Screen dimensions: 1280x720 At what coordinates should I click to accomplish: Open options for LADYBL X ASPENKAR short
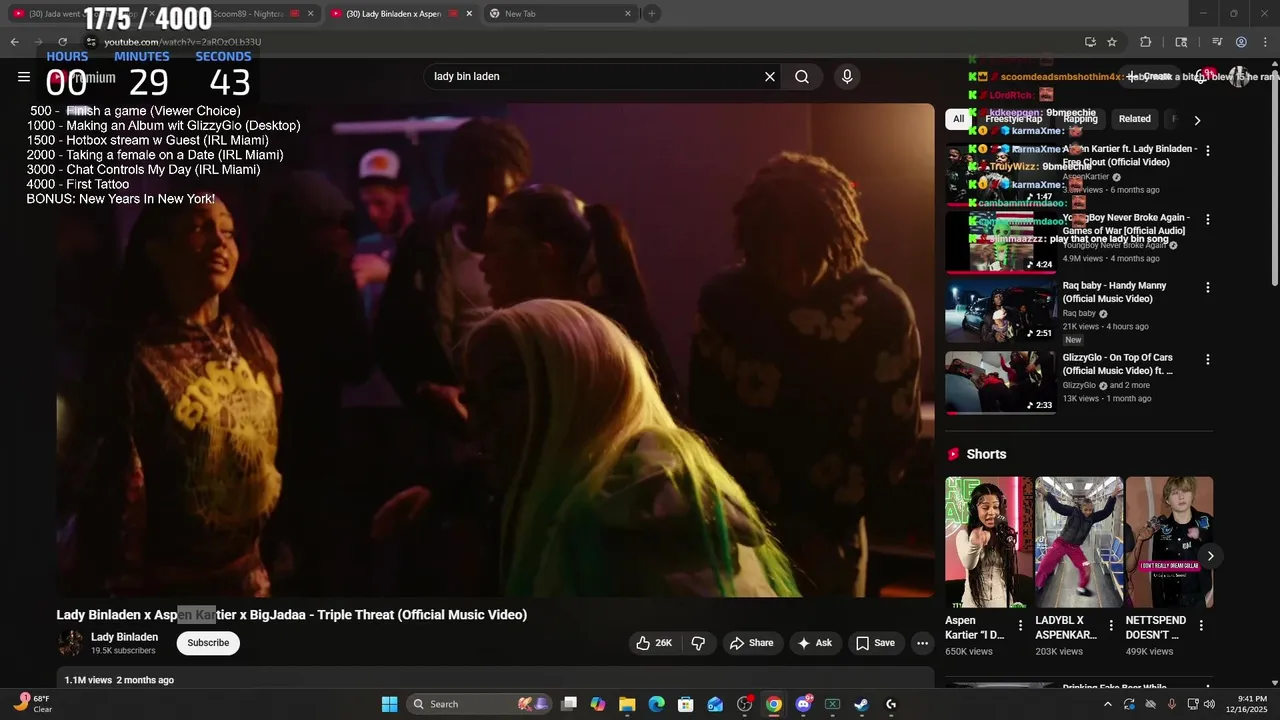point(1110,626)
